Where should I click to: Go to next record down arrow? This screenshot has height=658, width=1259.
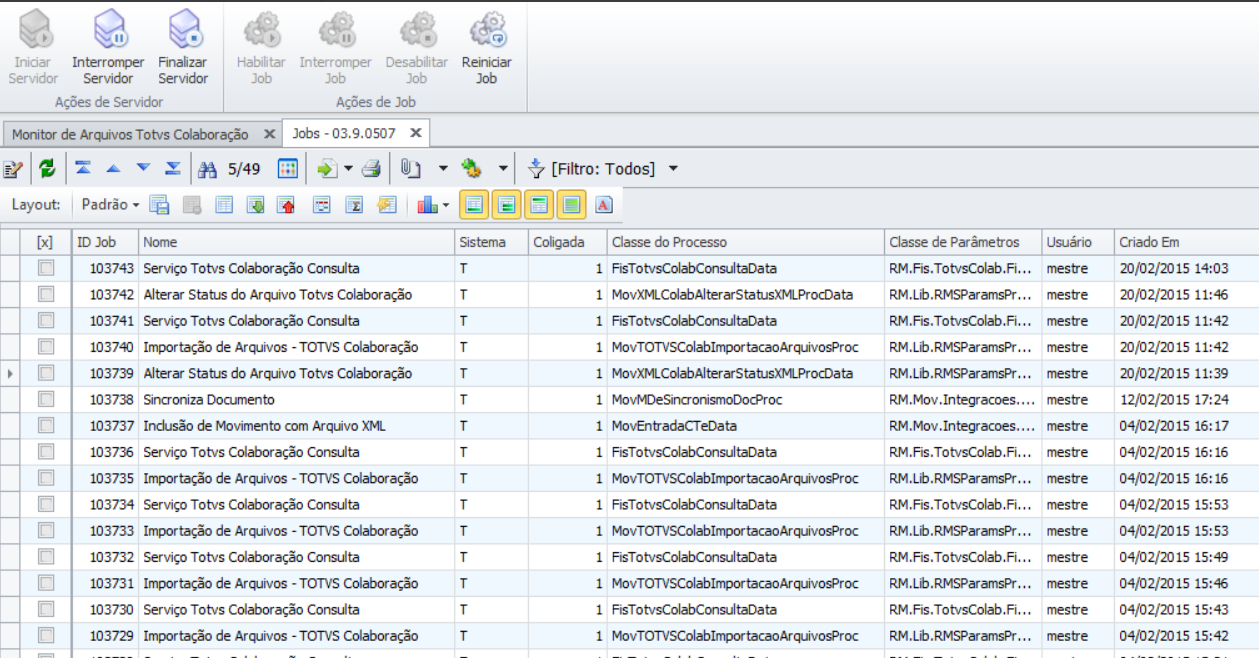[143, 168]
